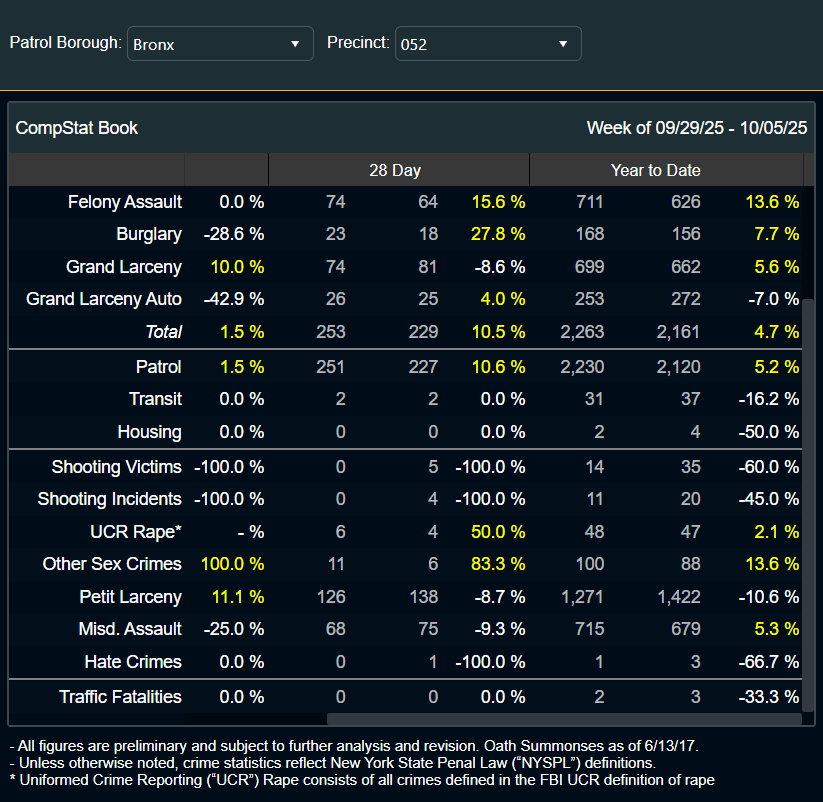
Task: Select the Year to Date column header
Action: [655, 170]
